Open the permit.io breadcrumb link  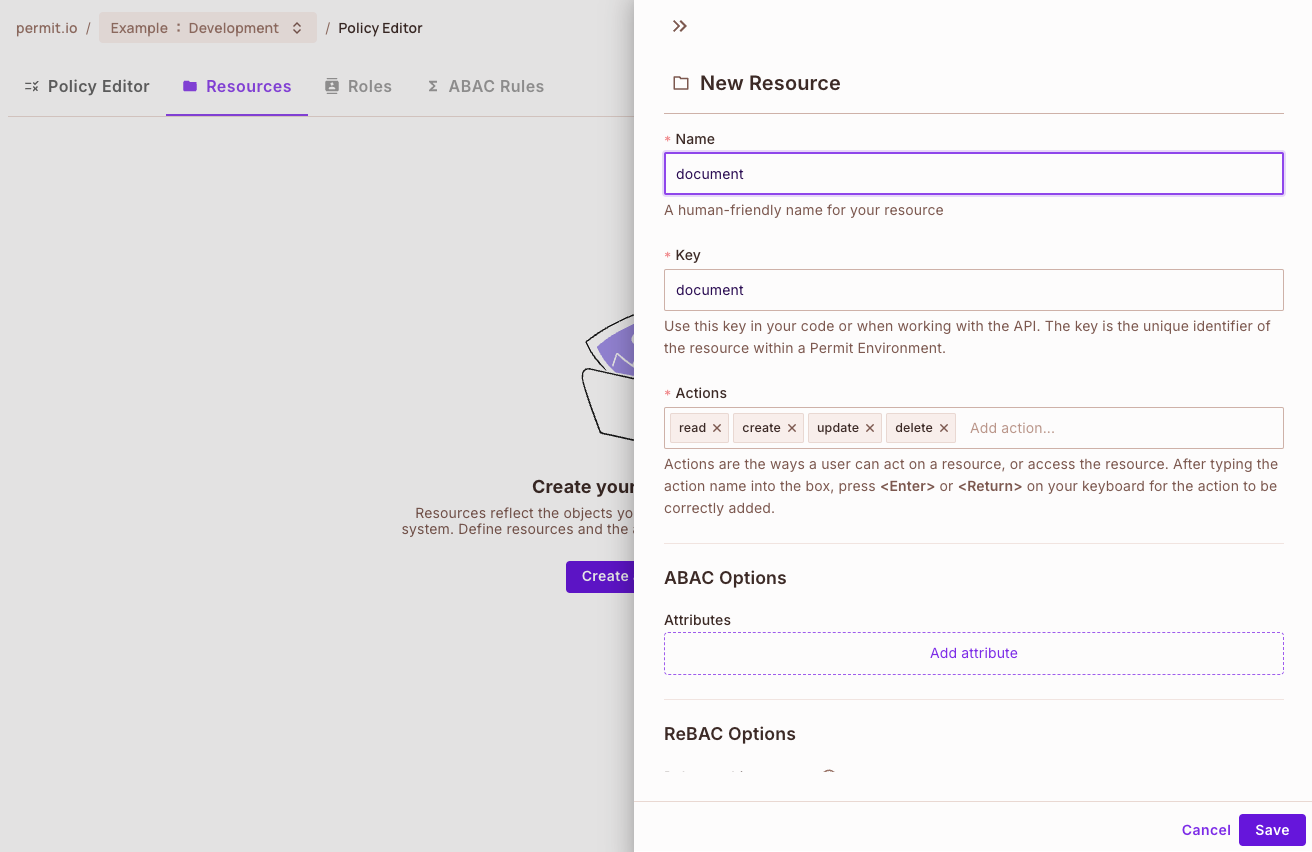click(46, 27)
